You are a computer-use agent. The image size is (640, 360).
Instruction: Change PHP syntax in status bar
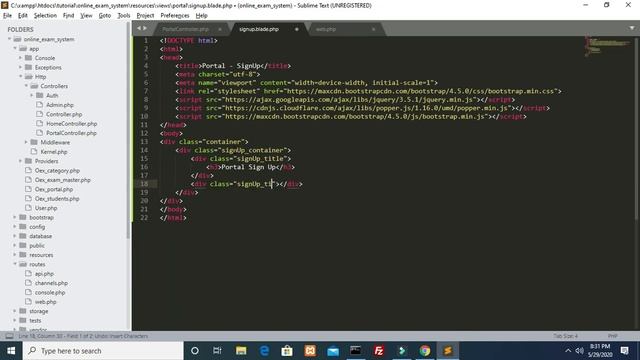click(x=612, y=336)
